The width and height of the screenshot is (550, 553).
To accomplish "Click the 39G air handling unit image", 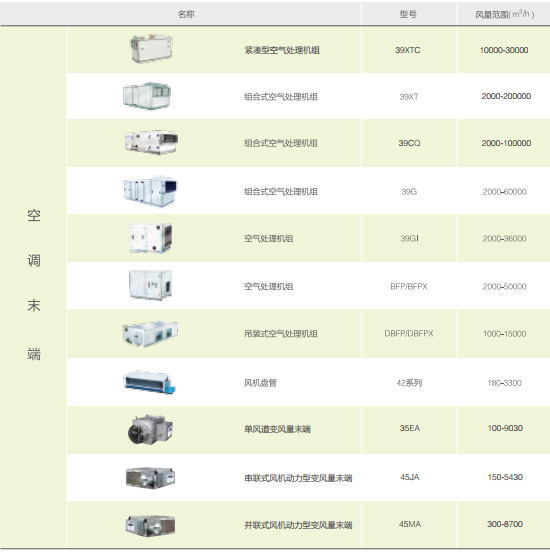I will 150,191.
